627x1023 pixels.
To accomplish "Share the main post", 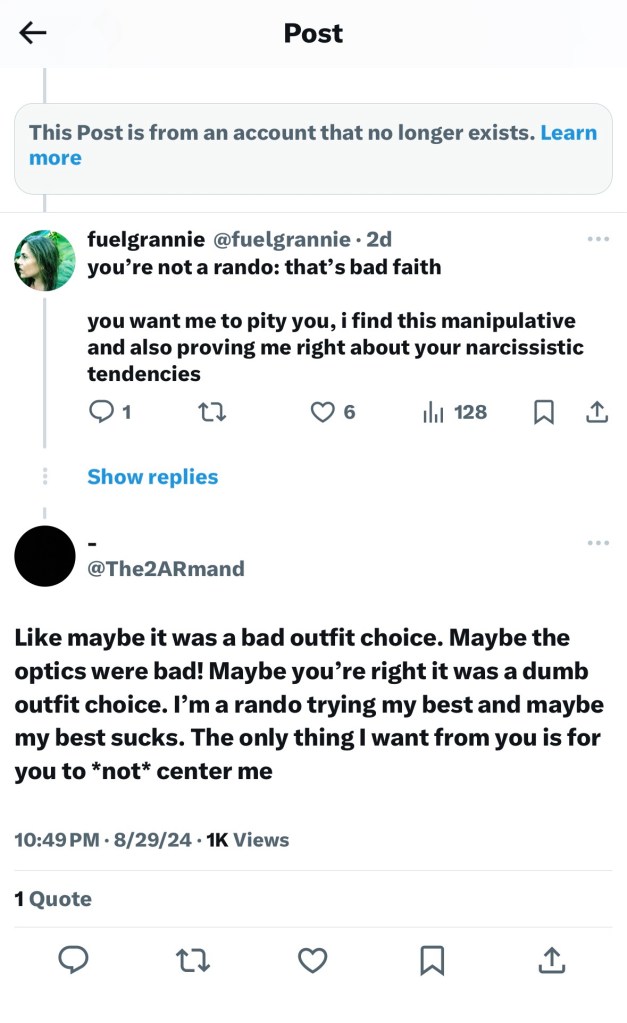I will coord(551,960).
